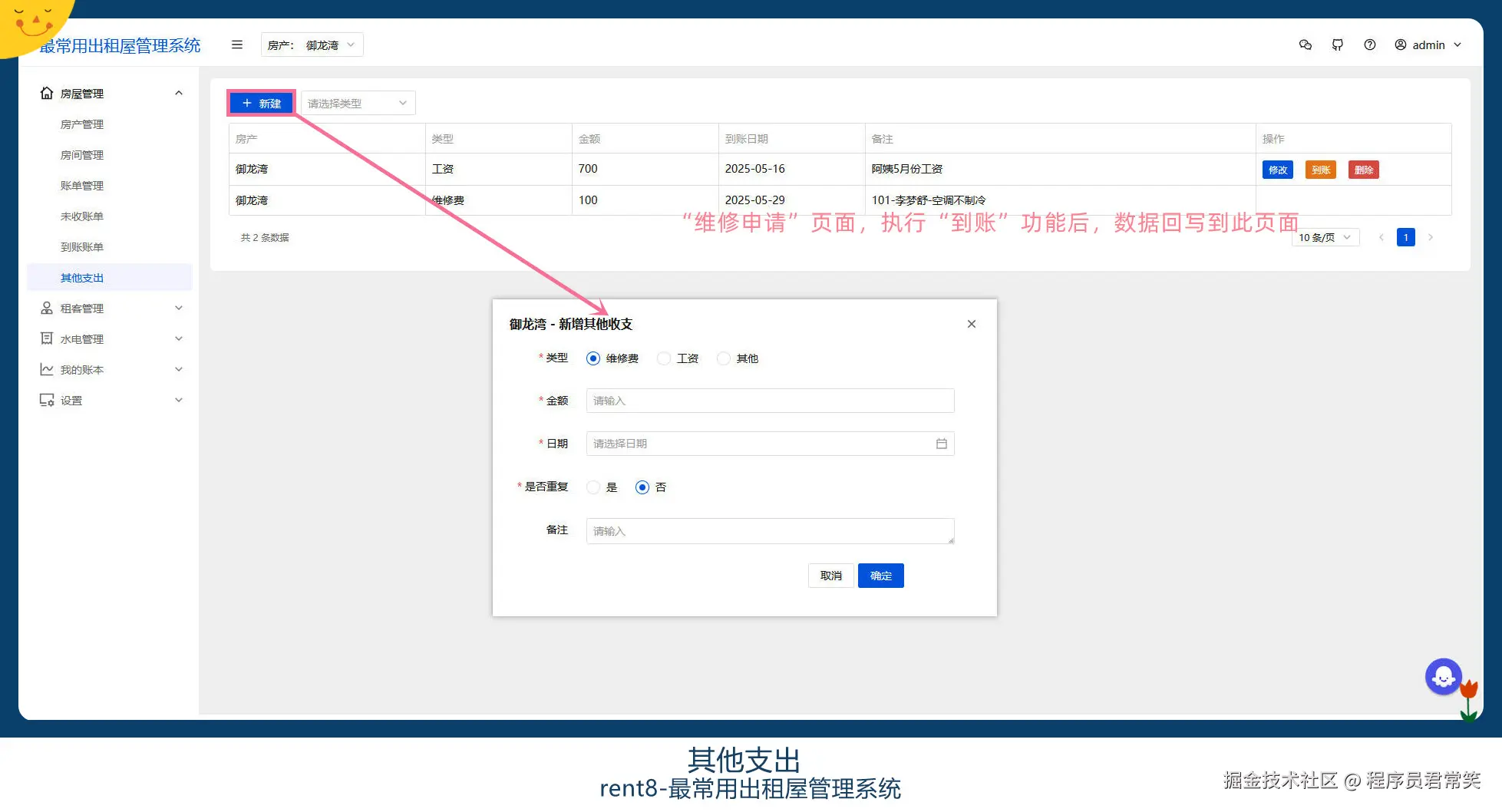Expand the 水电管理 sidebar section
1502x812 pixels.
tap(81, 338)
